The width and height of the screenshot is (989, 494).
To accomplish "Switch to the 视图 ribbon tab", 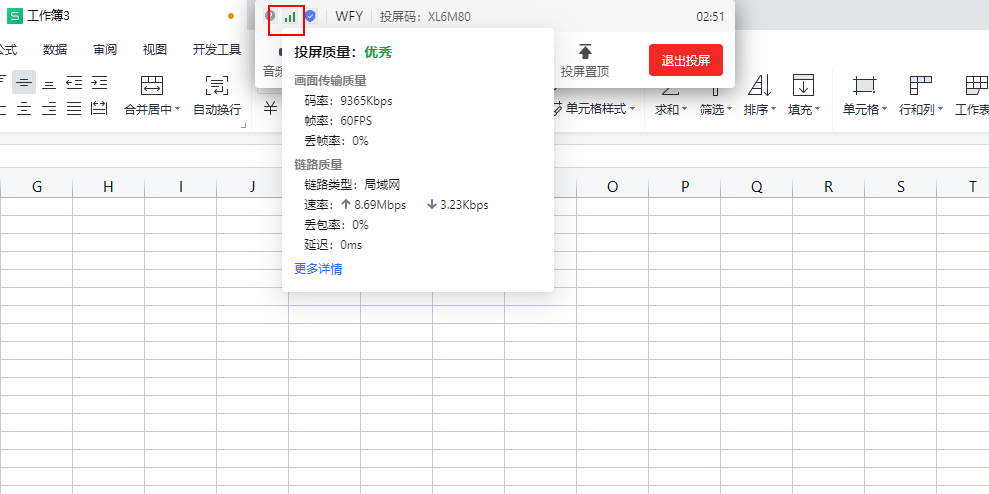I will point(155,50).
